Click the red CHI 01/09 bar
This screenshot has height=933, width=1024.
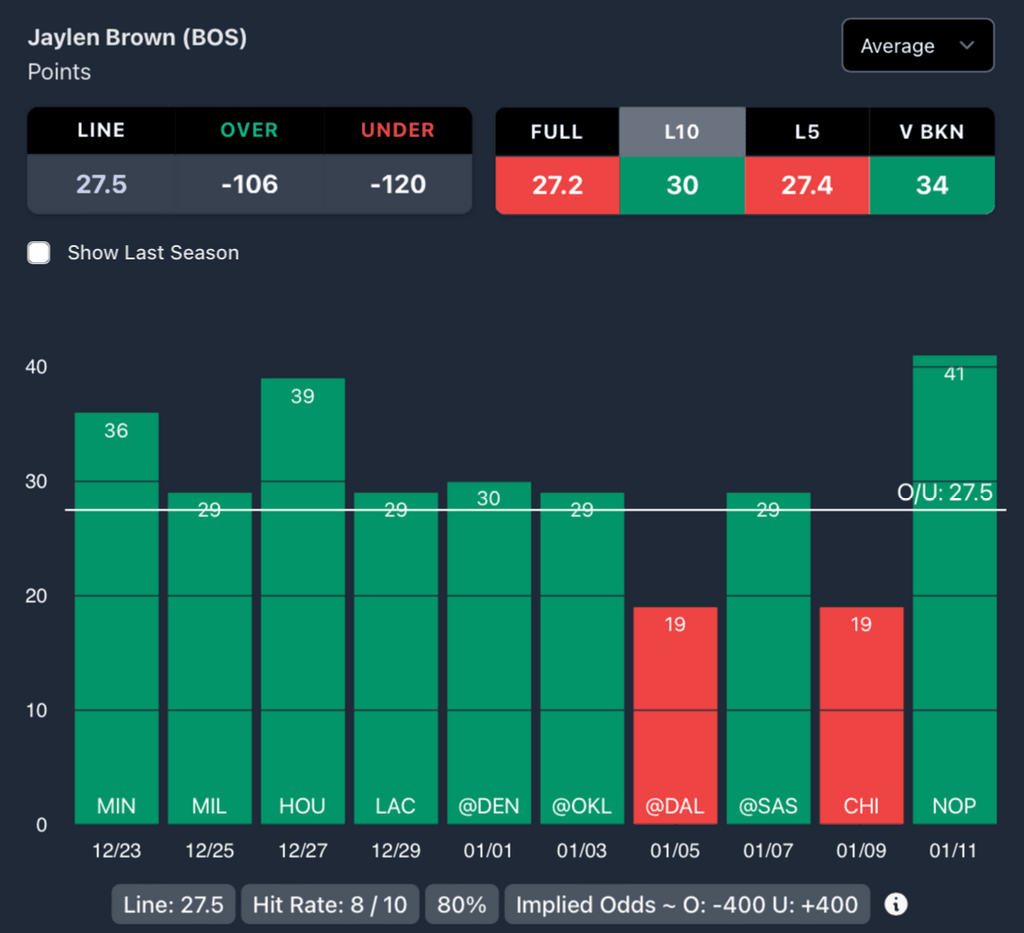pos(861,716)
